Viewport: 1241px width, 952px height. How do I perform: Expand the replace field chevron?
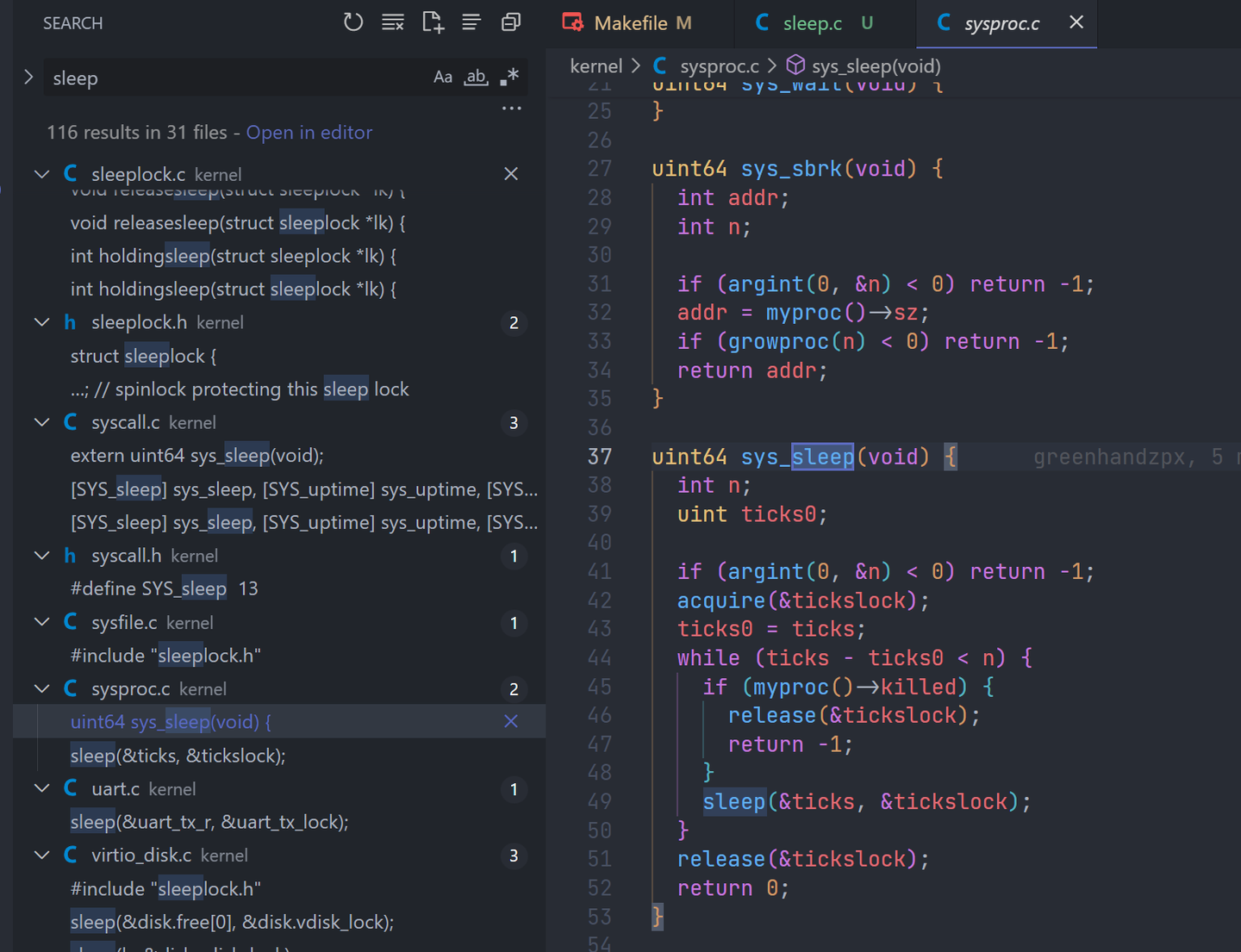28,78
